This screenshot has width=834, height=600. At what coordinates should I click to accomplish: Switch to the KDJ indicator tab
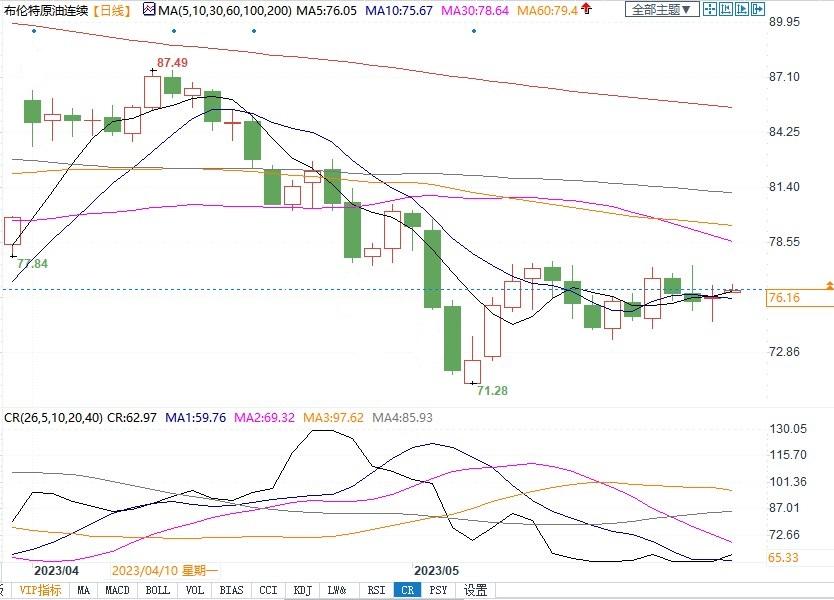pos(303,590)
